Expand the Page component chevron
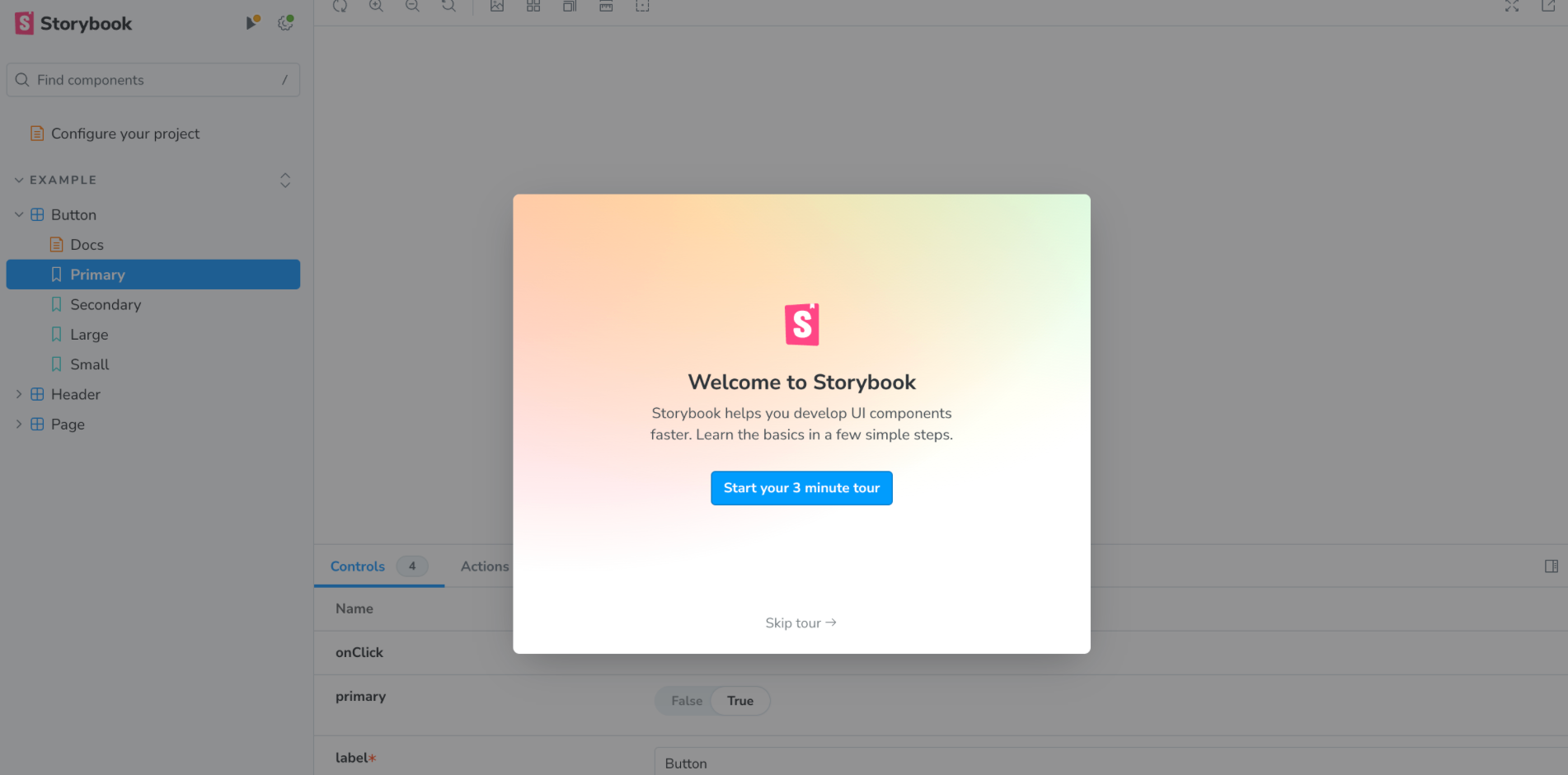Screen dimensions: 1568x775 click(19, 424)
